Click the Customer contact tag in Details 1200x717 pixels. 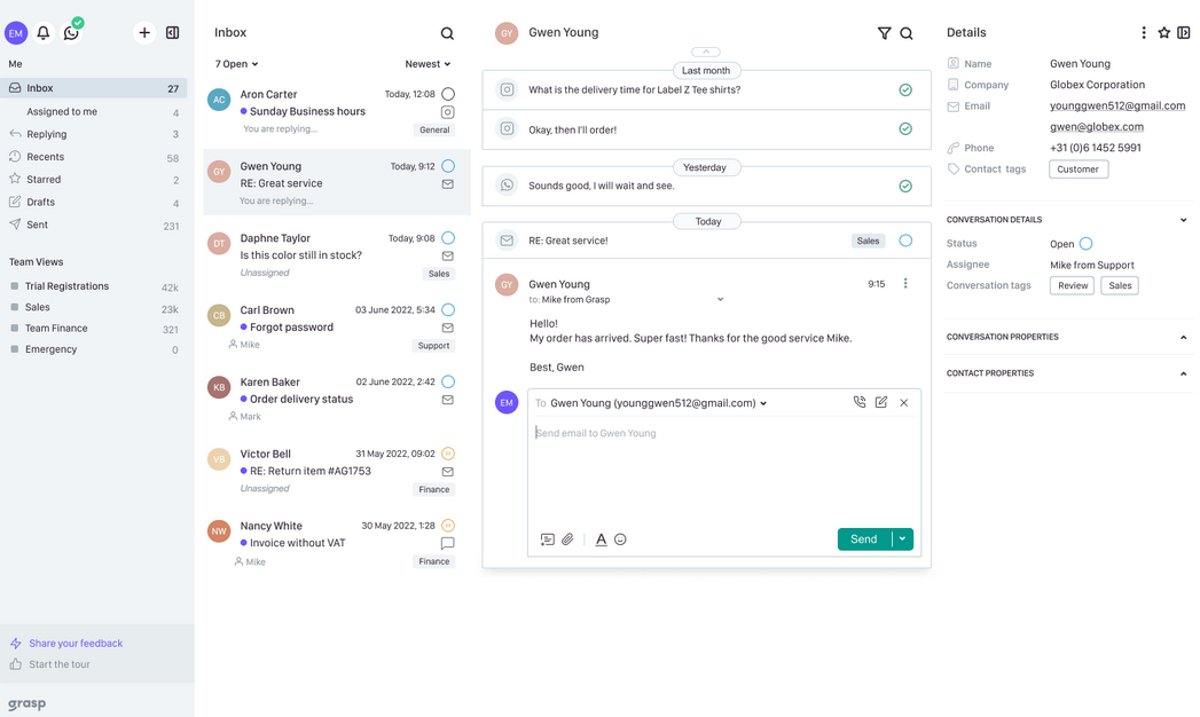click(1078, 169)
